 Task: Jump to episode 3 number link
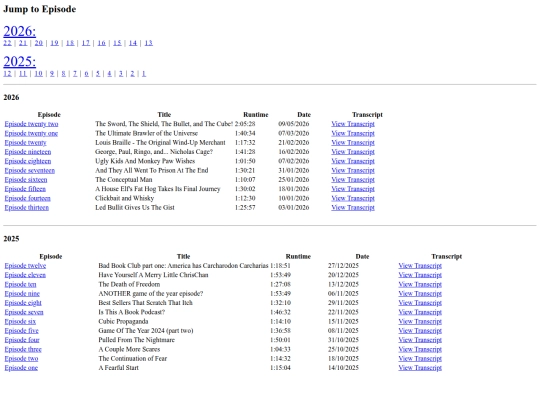(121, 73)
